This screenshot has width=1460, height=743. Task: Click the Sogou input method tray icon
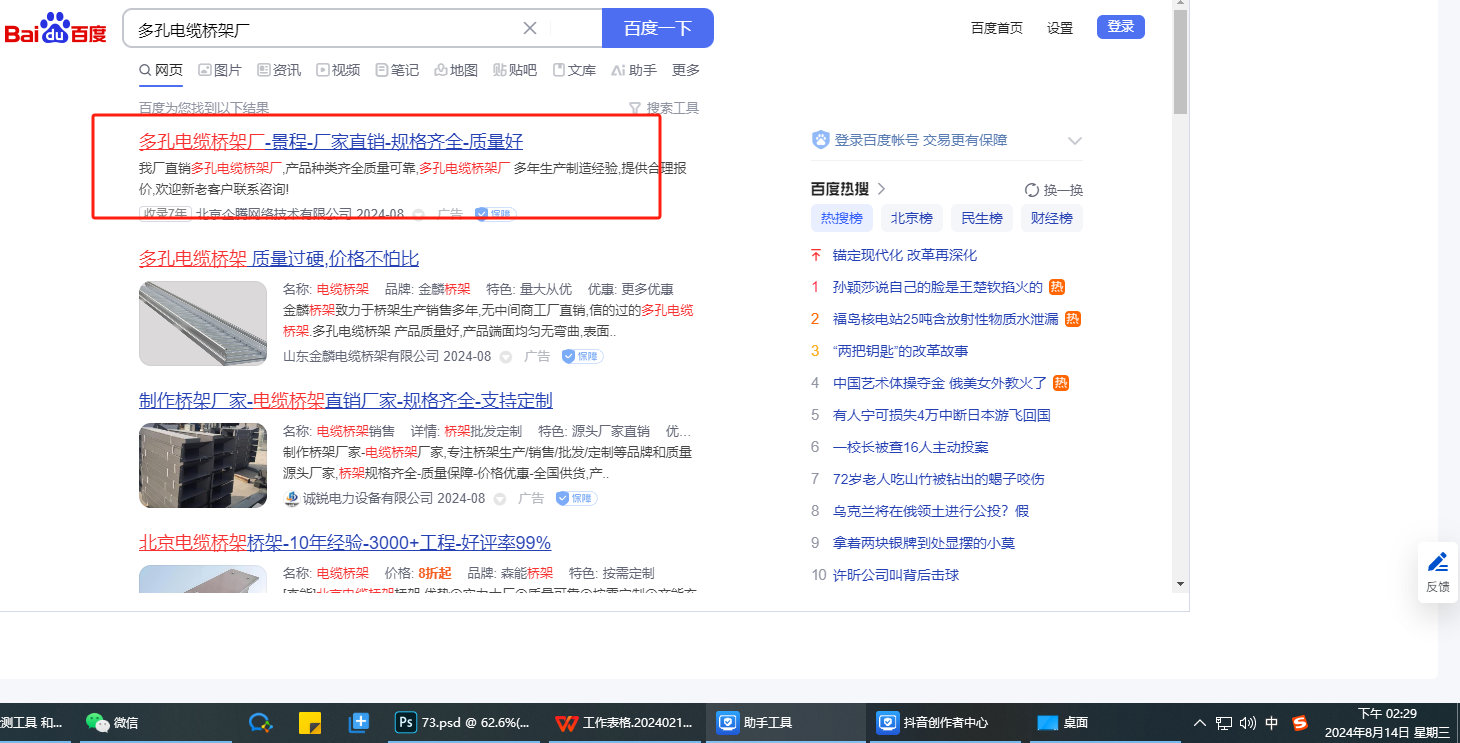[x=1300, y=722]
